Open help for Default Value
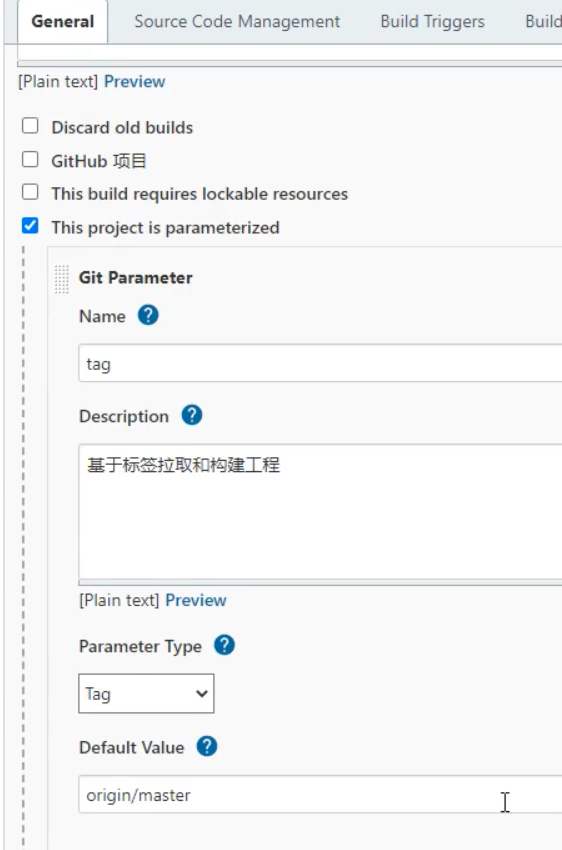The width and height of the screenshot is (562, 850). point(207,746)
